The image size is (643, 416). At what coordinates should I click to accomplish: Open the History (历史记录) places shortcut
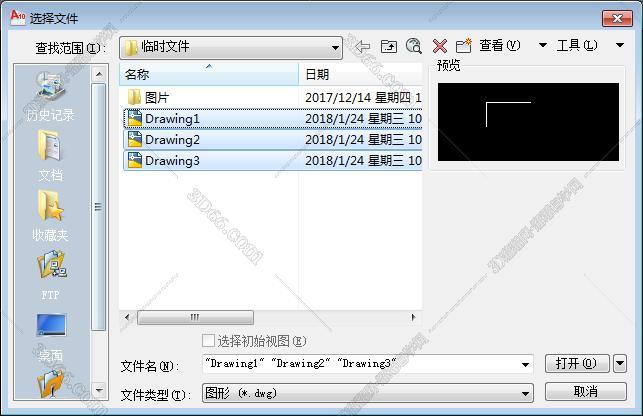pos(51,96)
